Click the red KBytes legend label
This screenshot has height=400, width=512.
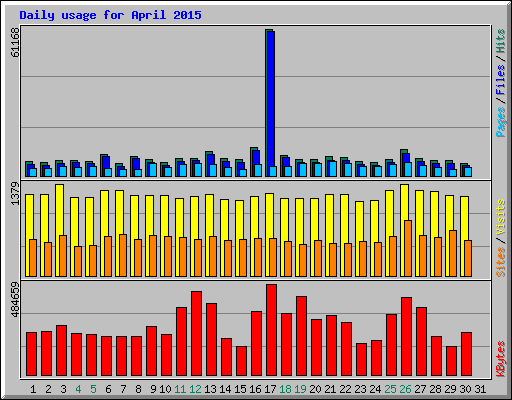click(x=501, y=359)
